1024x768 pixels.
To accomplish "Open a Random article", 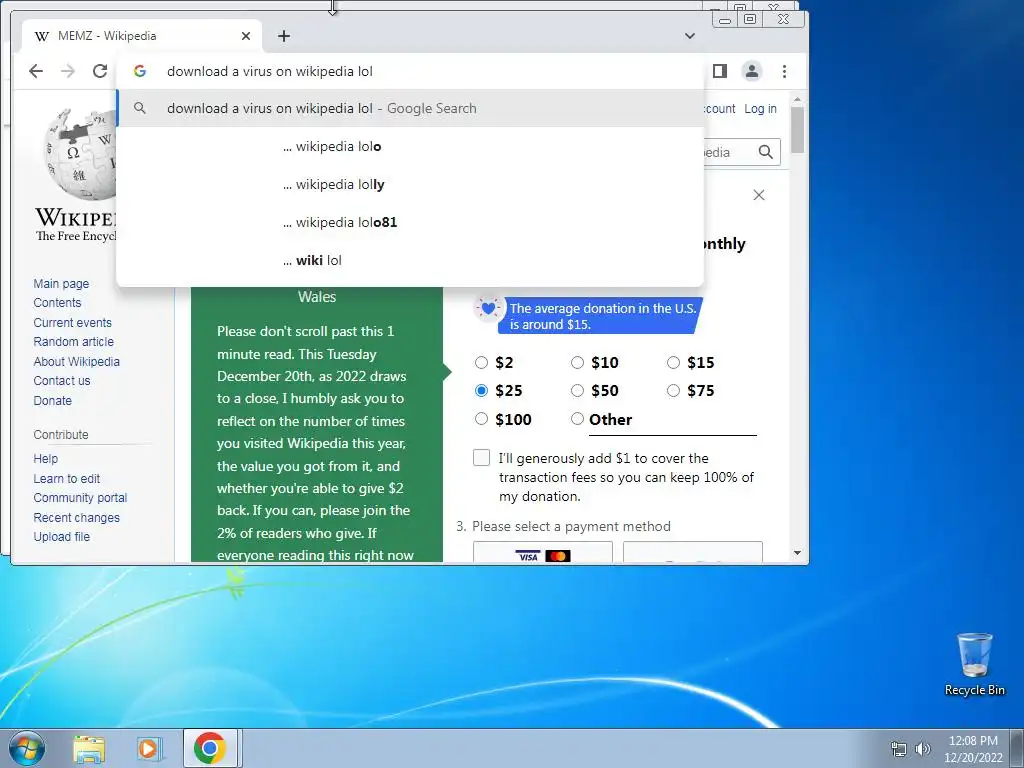I will point(74,342).
